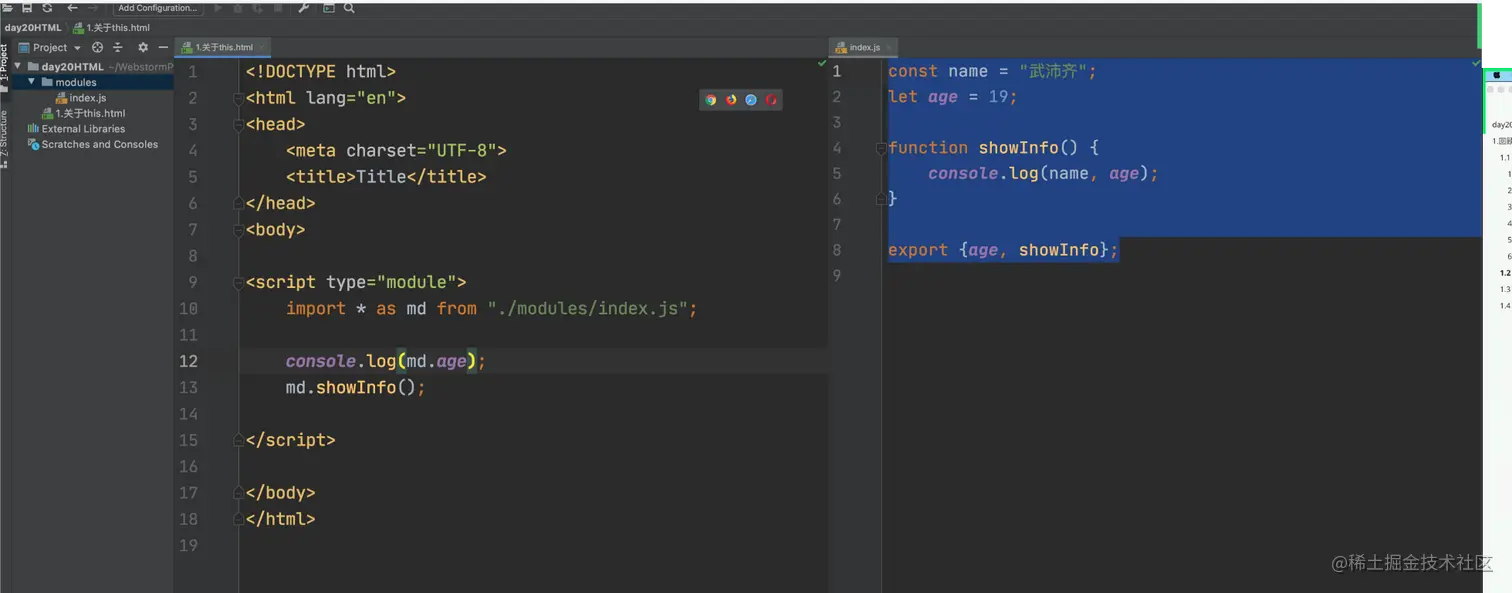1512x593 pixels.
Task: Click 1.关于this.html in the breadcrumb bar
Action: click(x=111, y=28)
